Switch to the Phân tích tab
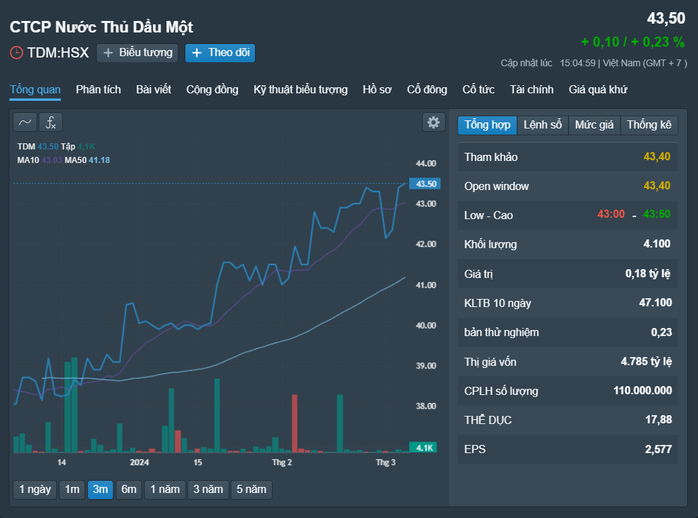The image size is (698, 518). 98,89
